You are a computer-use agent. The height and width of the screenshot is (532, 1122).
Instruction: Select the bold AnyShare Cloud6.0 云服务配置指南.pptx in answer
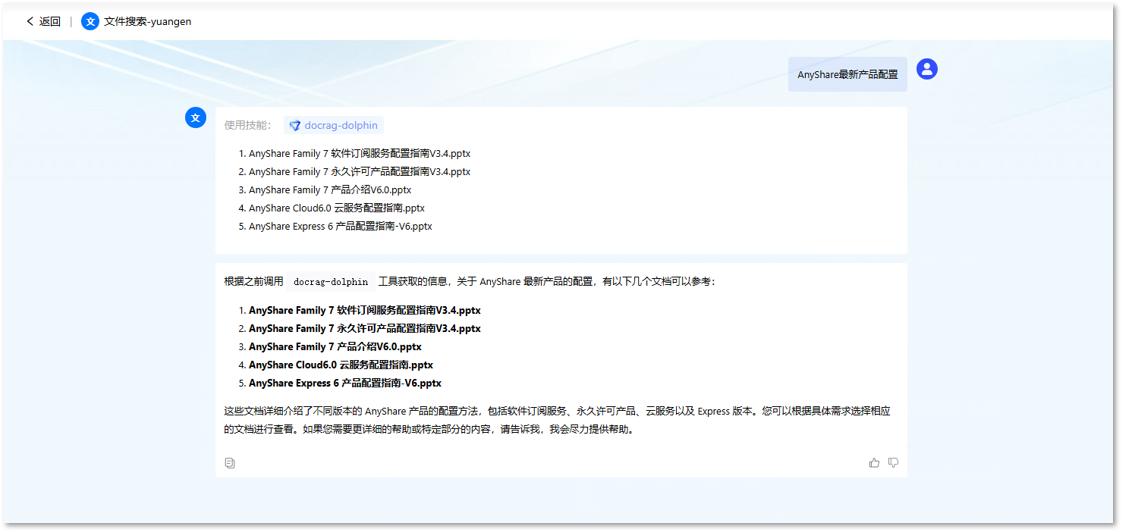tap(341, 365)
